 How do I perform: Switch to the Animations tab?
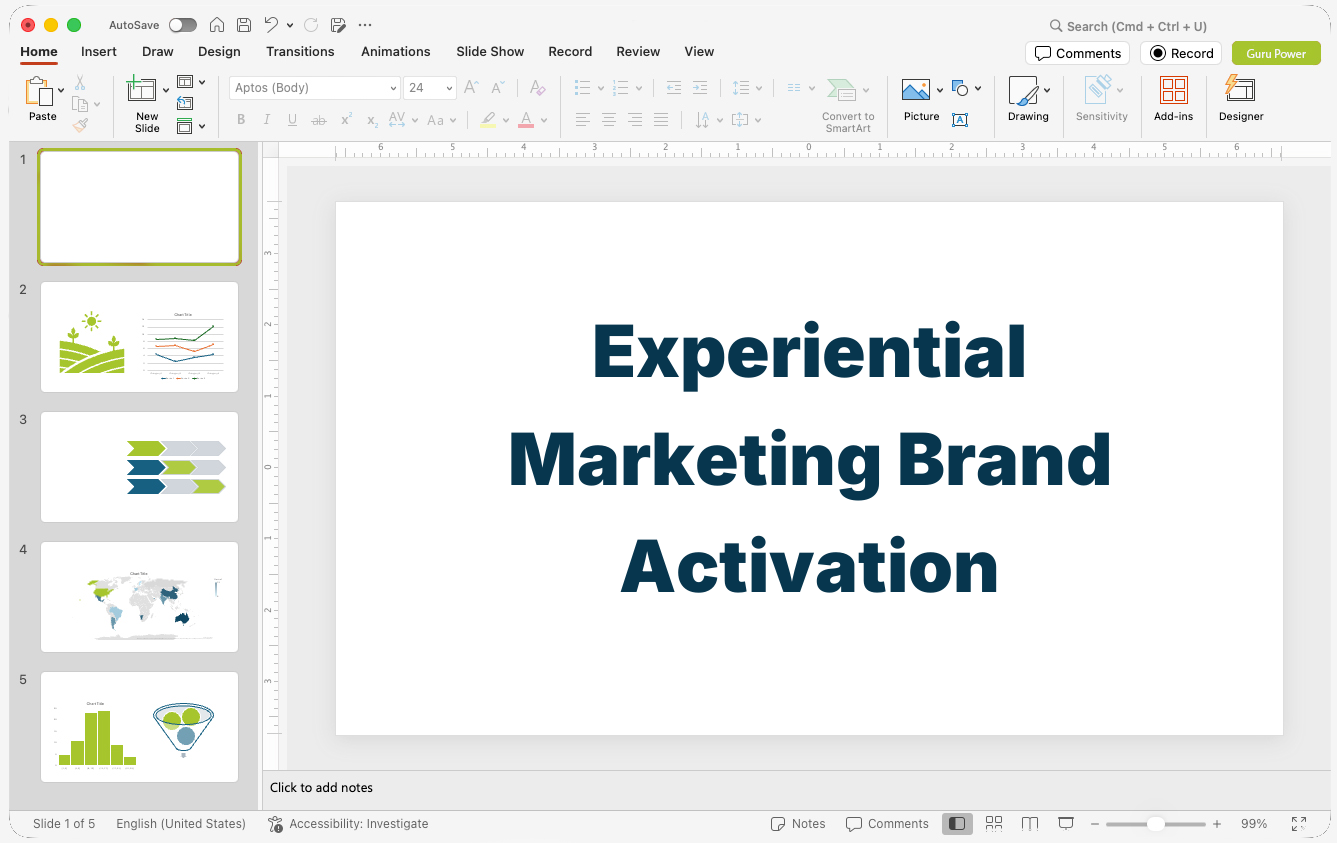click(x=396, y=52)
